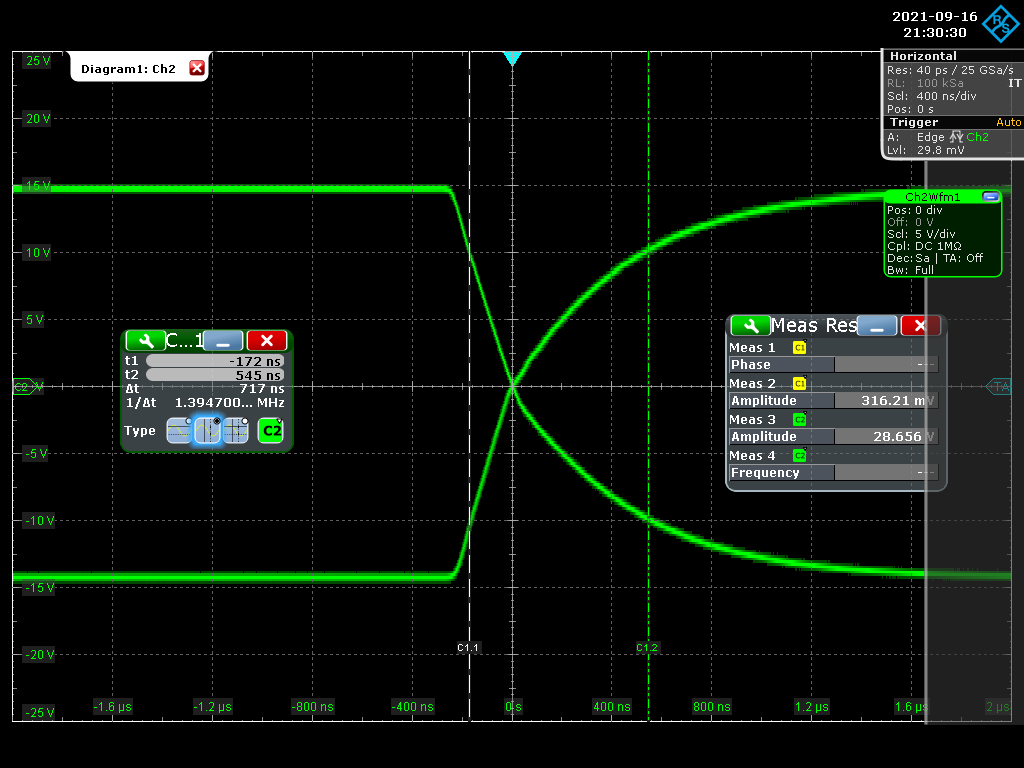Click the Edge trigger type label
The image size is (1024, 768).
coord(931,137)
